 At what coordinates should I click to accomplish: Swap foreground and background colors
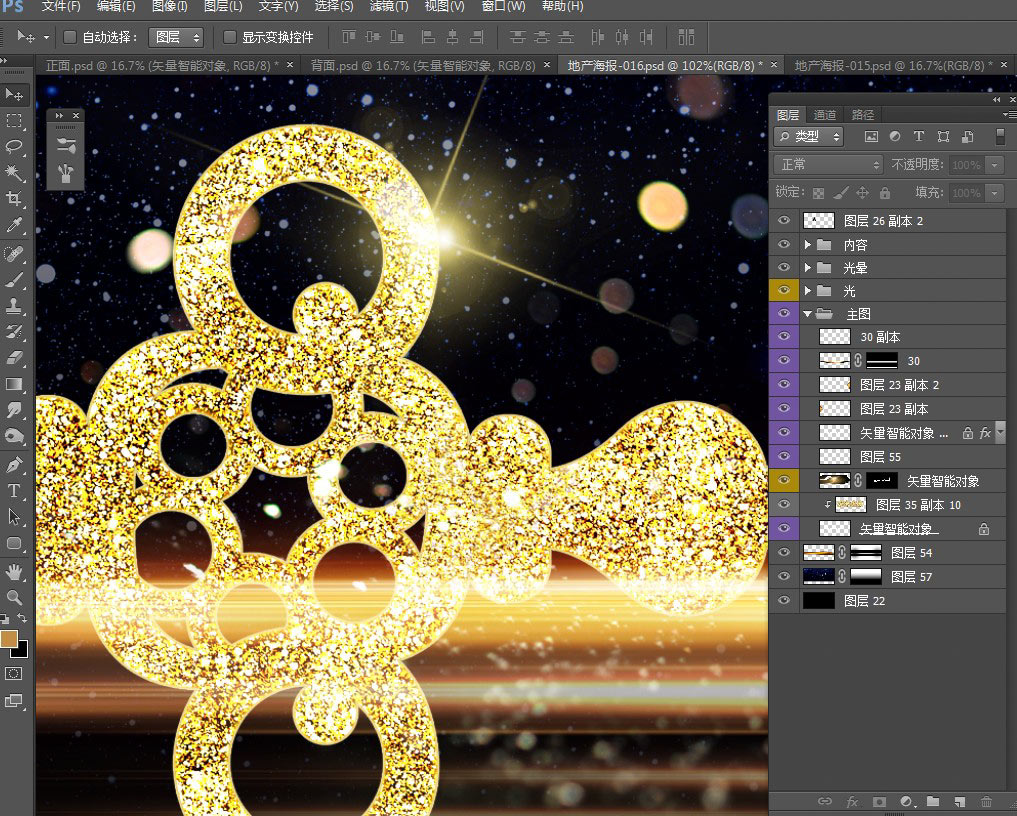pos(22,618)
